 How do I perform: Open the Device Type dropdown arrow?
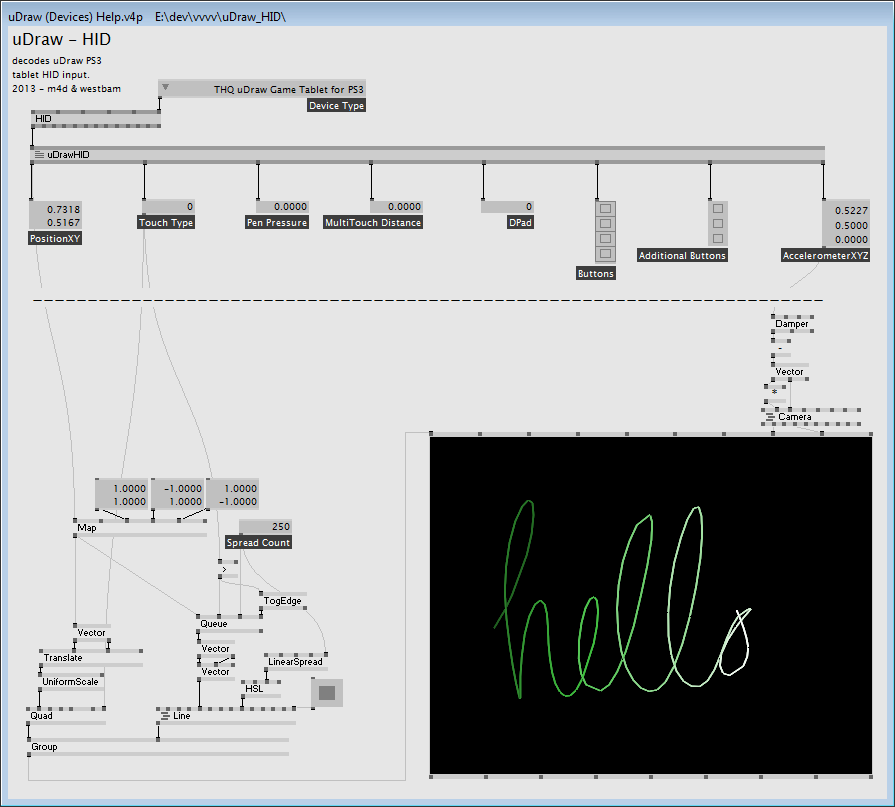pyautogui.click(x=166, y=88)
